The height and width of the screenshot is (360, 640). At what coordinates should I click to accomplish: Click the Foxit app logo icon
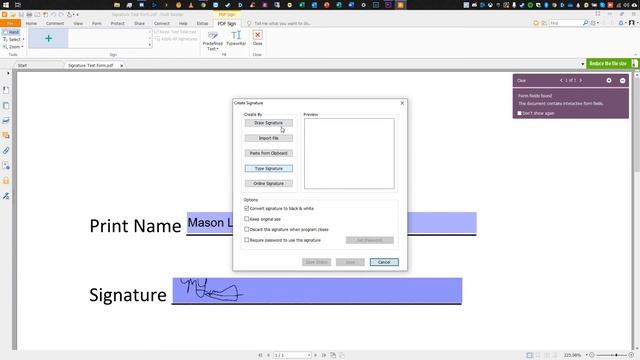click(x=4, y=15)
